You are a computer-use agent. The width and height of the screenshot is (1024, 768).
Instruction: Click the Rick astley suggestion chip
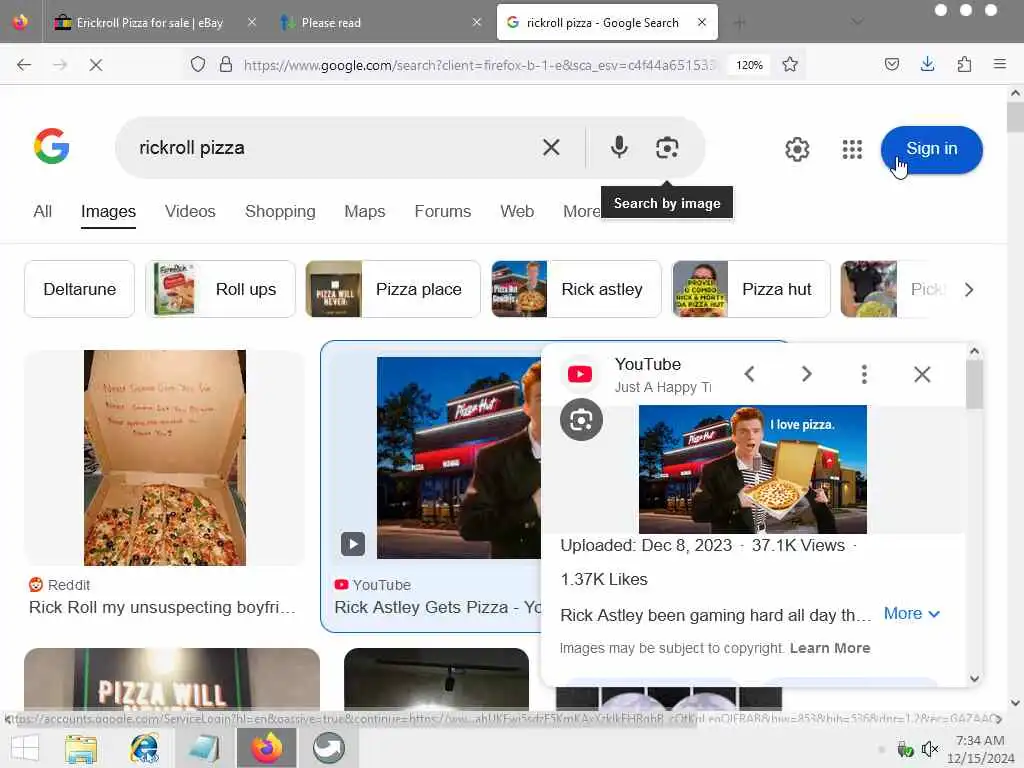576,289
